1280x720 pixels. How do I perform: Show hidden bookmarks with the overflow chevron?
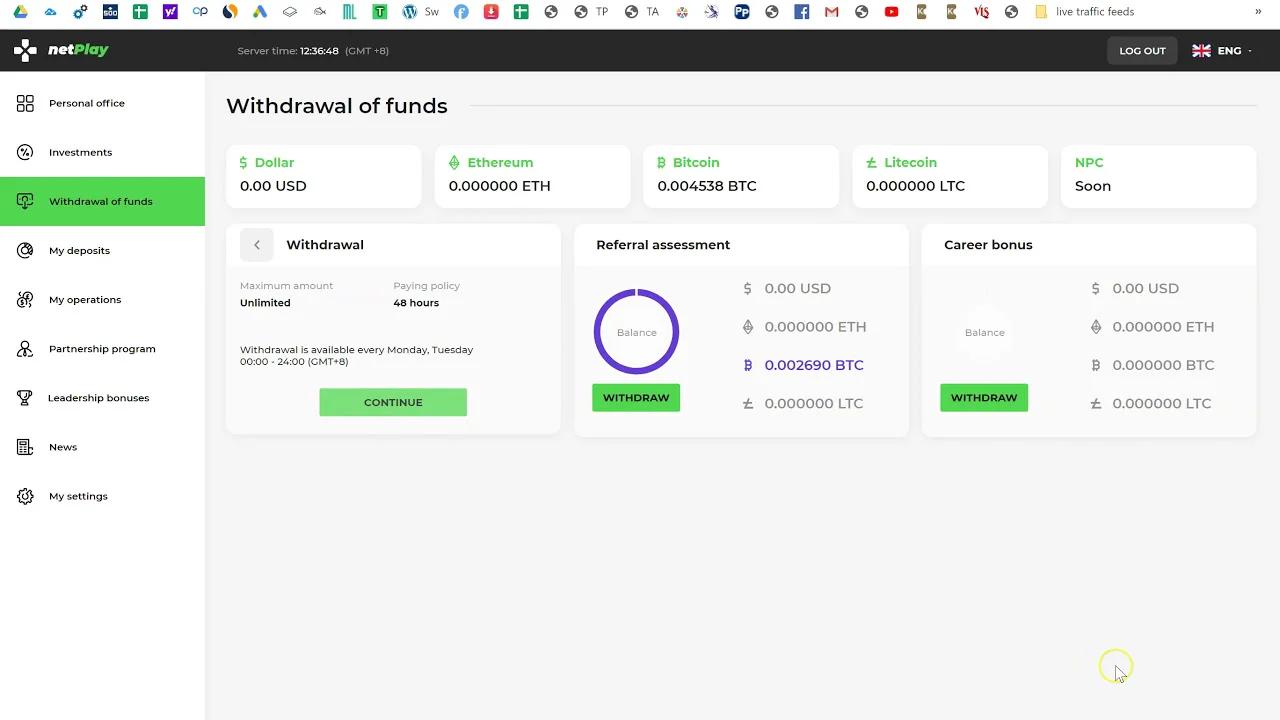click(x=1259, y=12)
